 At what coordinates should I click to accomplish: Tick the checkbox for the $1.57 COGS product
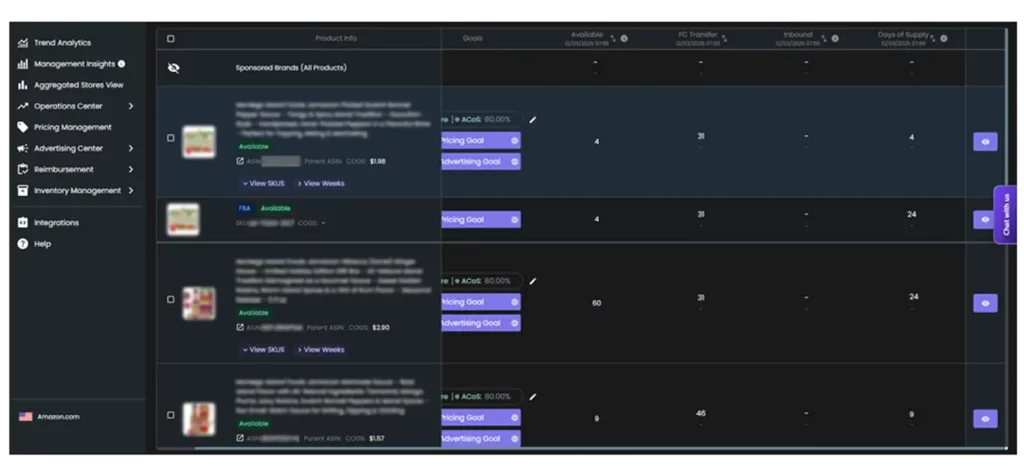pos(171,415)
